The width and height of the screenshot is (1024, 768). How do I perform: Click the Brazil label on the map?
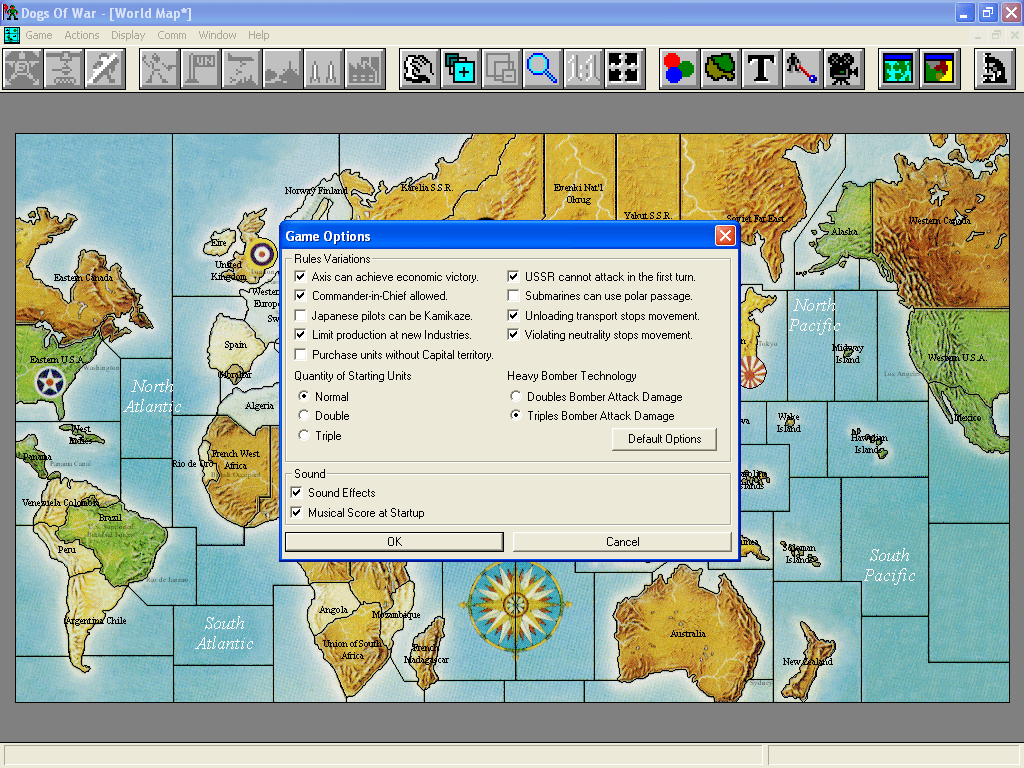coord(110,518)
